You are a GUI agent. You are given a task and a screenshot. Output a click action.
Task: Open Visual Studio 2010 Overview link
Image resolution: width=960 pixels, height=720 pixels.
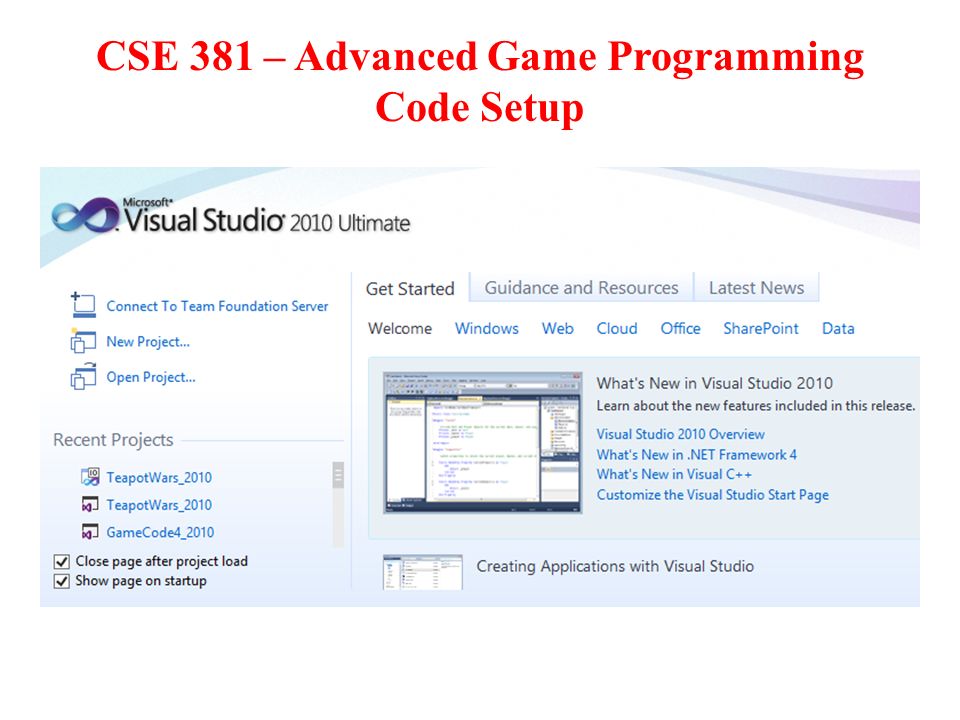(x=681, y=434)
